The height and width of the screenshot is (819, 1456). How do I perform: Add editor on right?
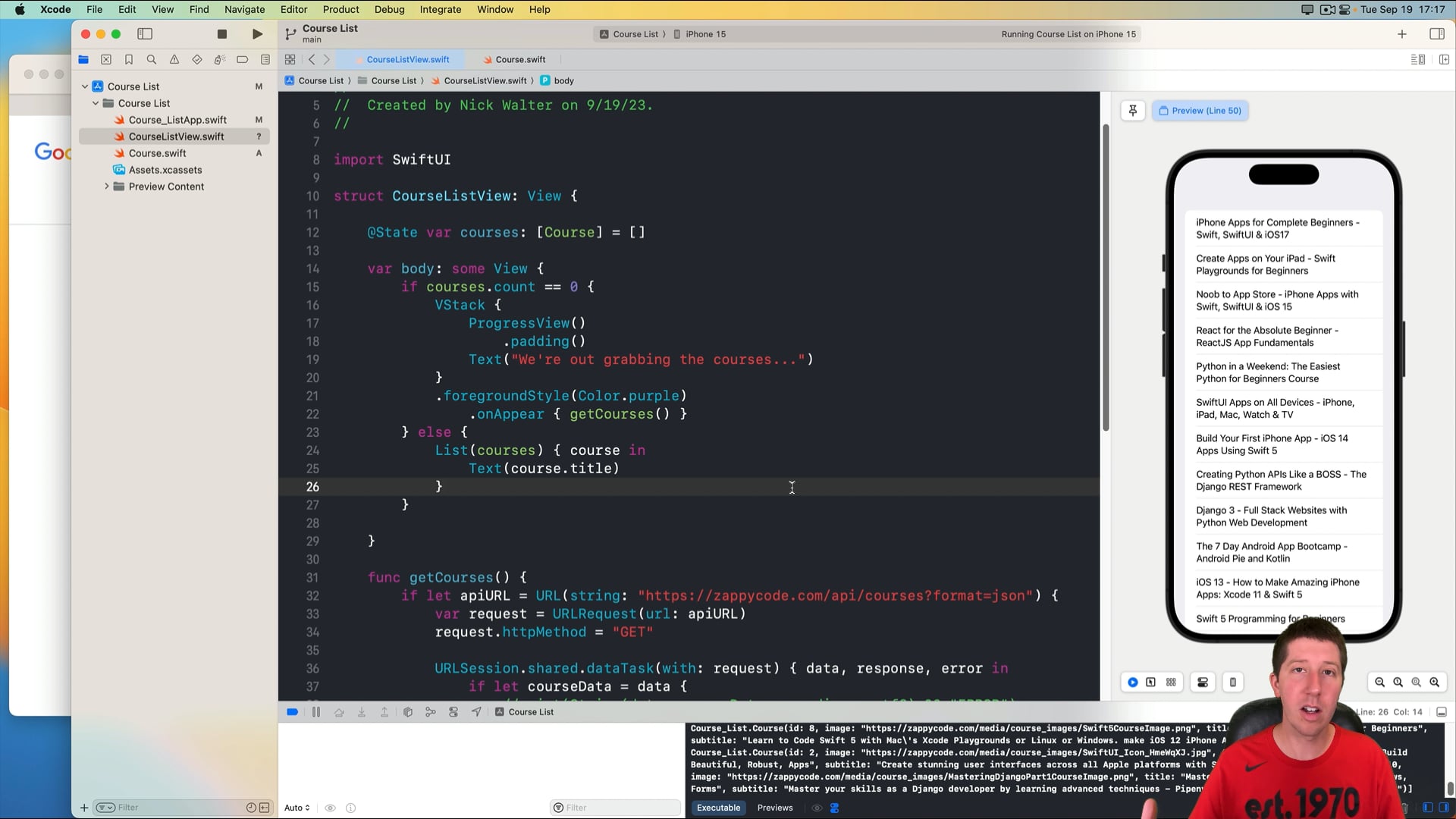coord(1444,59)
